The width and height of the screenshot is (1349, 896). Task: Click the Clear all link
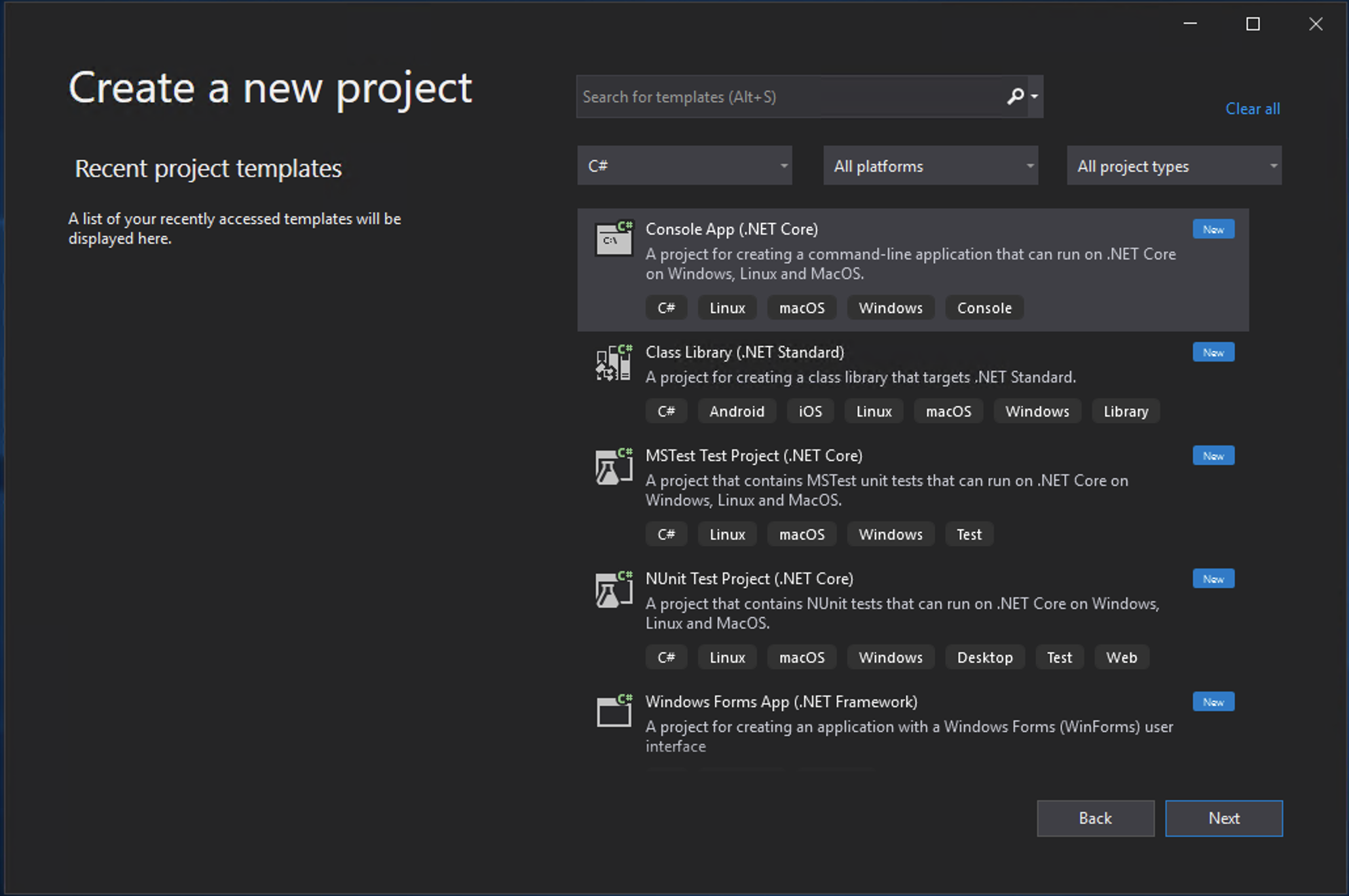(1252, 109)
